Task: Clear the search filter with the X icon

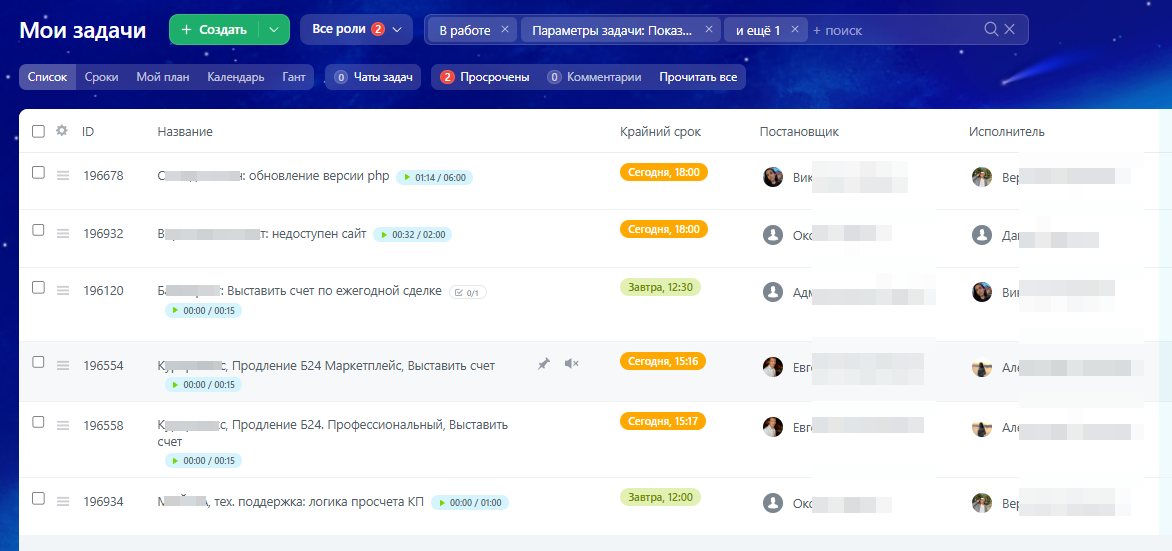Action: click(1010, 30)
